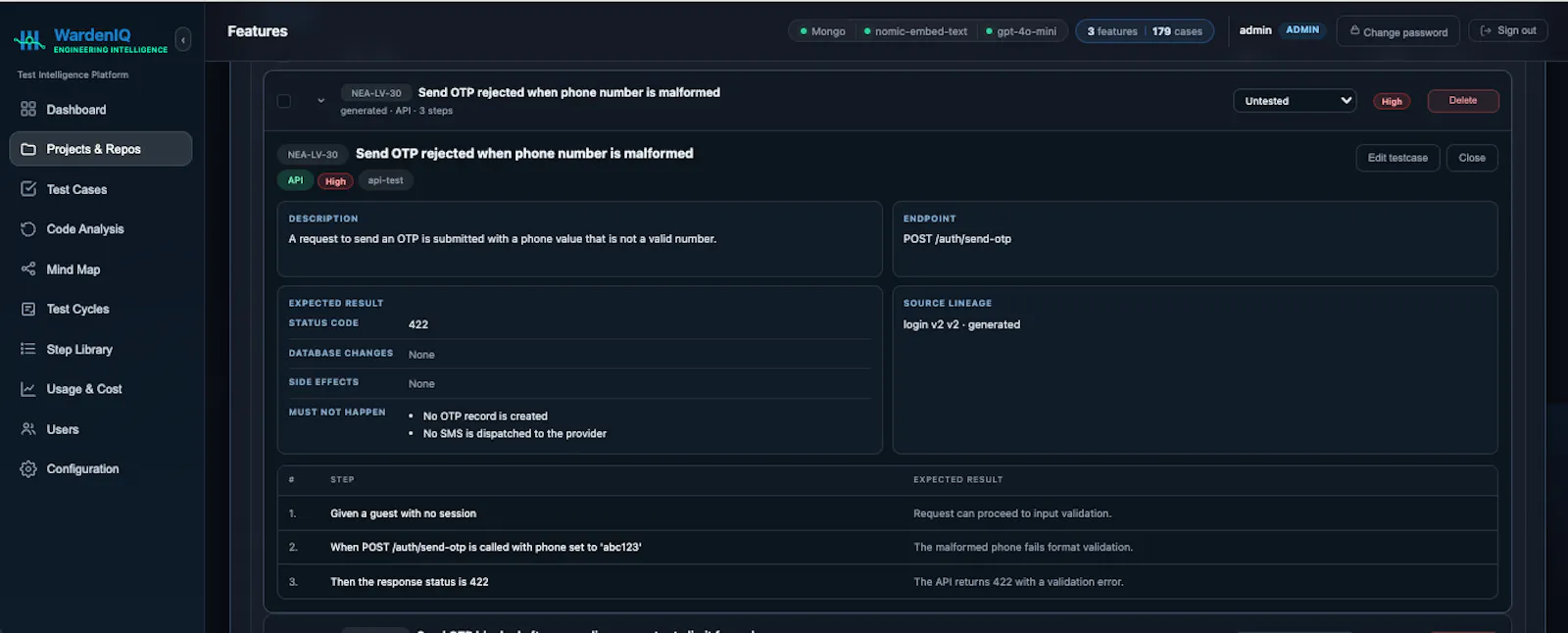Click step 2 'When POST /auth/send-otp is called'
This screenshot has height=633, width=1568.
pos(486,547)
